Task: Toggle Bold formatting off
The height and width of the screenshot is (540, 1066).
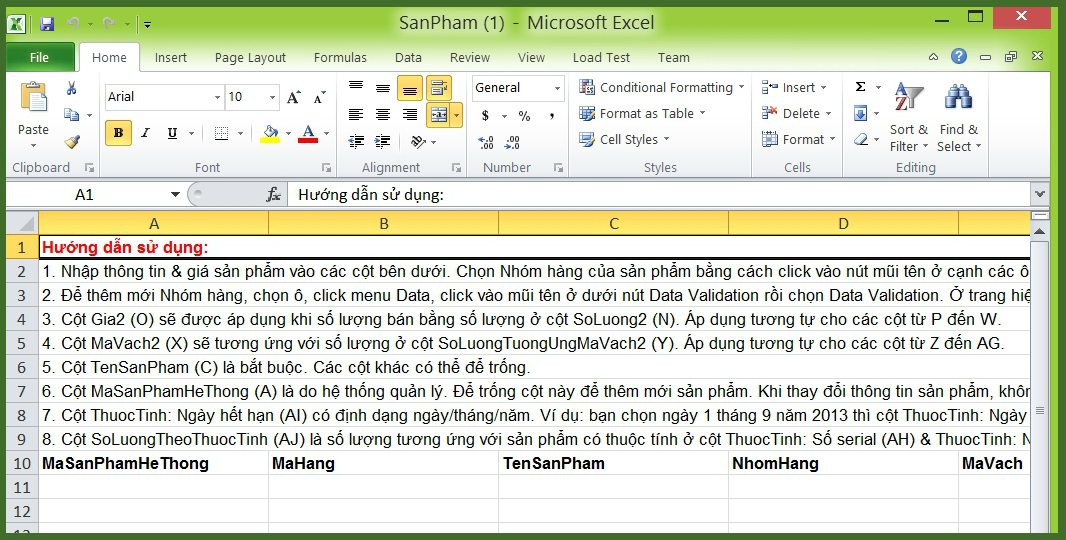Action: [118, 133]
